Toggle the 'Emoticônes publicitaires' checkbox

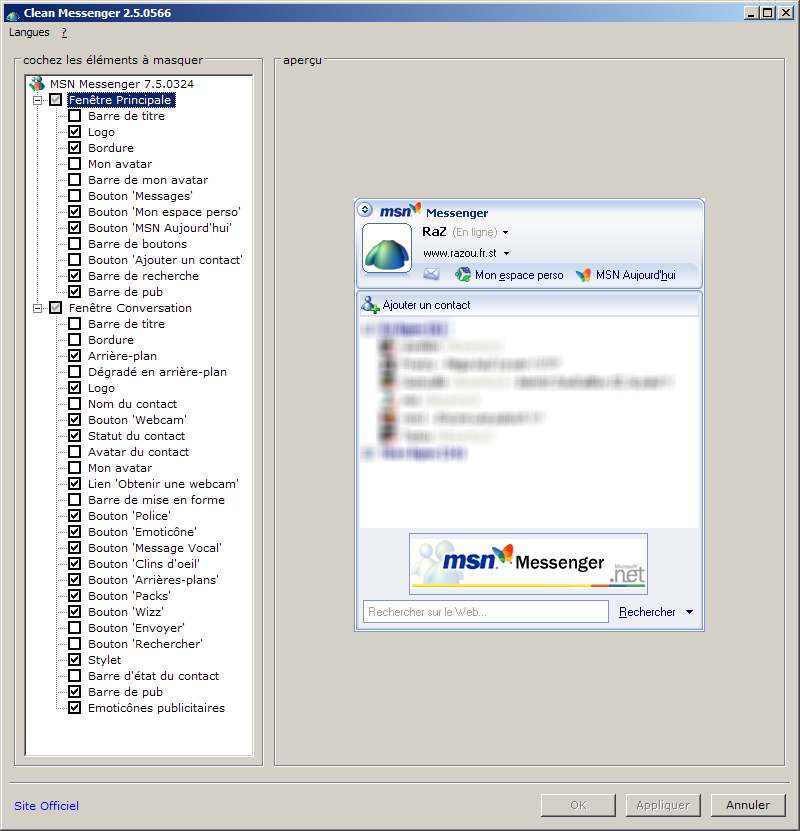(75, 708)
